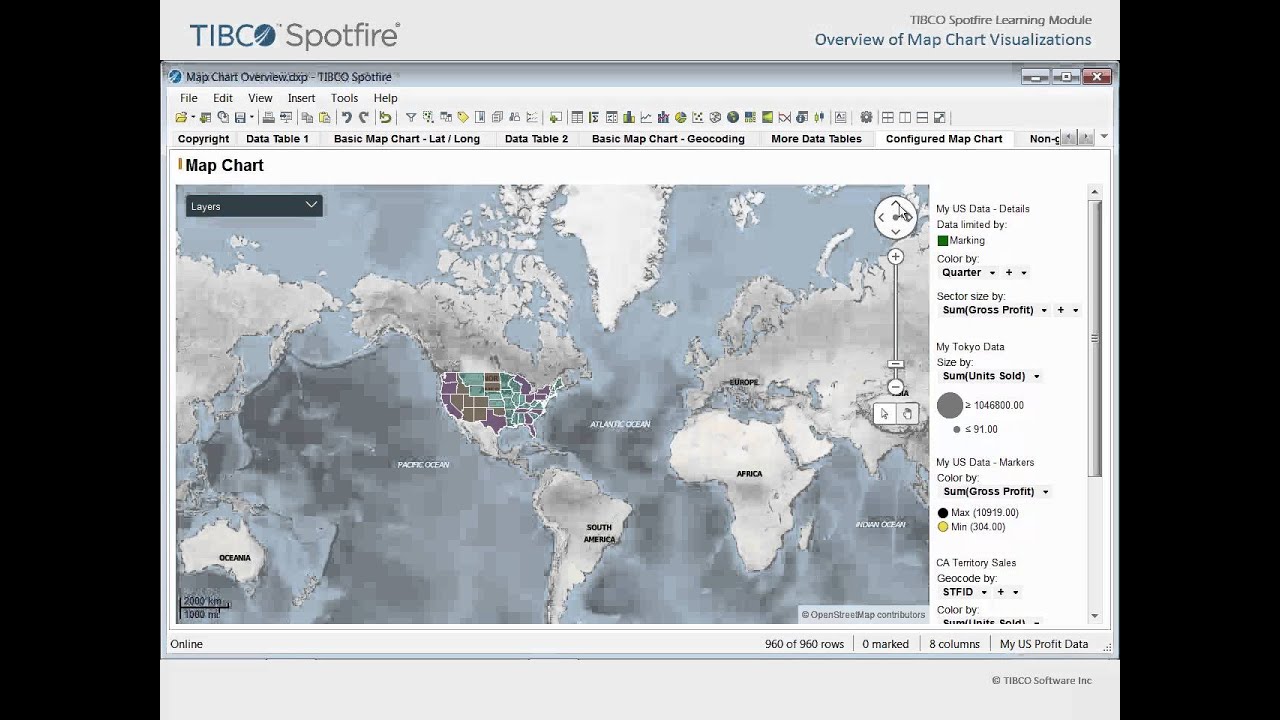Click the legend panel vertical scrollbar
Image resolution: width=1280 pixels, height=720 pixels.
point(1095,338)
